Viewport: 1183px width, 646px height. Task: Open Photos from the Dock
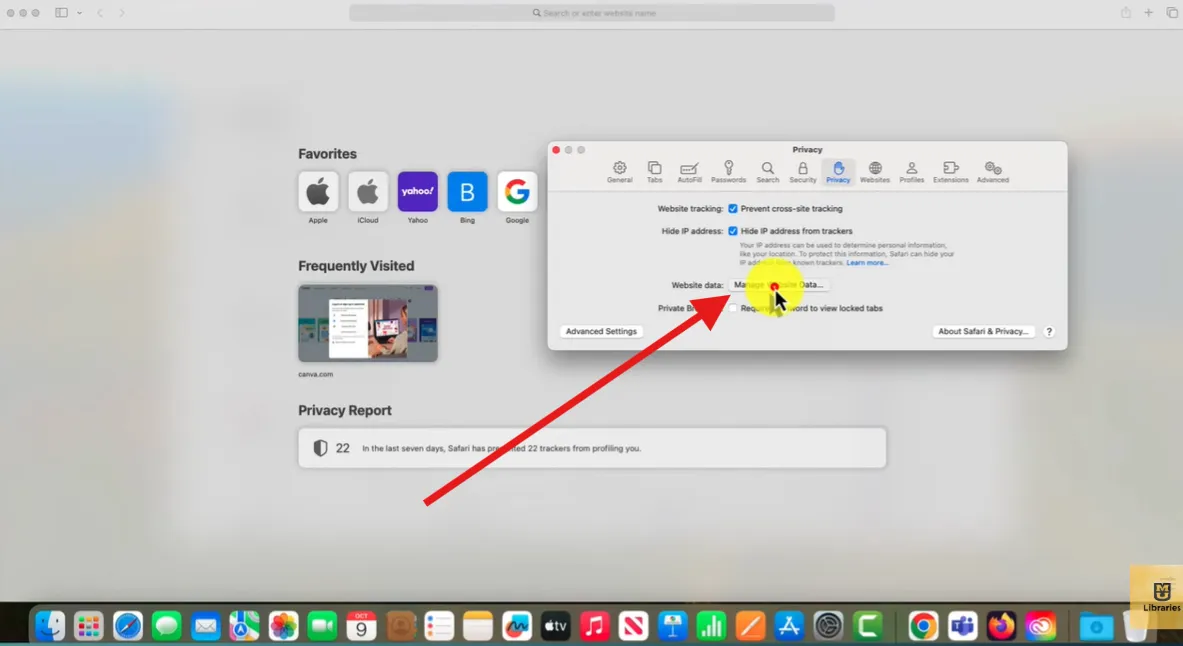pos(283,626)
